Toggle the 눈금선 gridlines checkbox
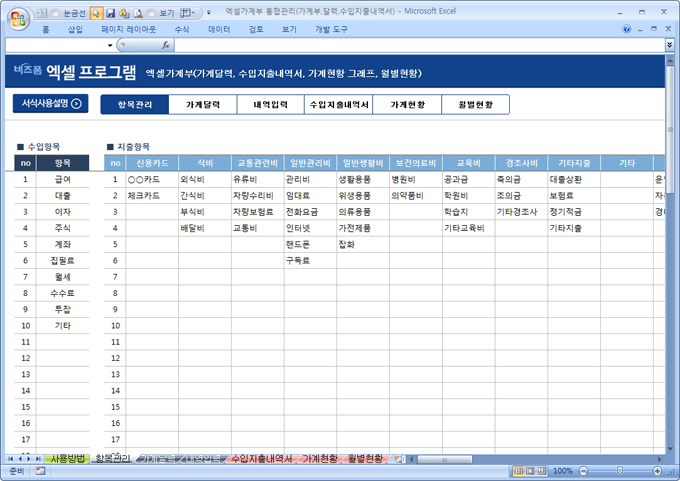This screenshot has width=680, height=481. [x=54, y=14]
